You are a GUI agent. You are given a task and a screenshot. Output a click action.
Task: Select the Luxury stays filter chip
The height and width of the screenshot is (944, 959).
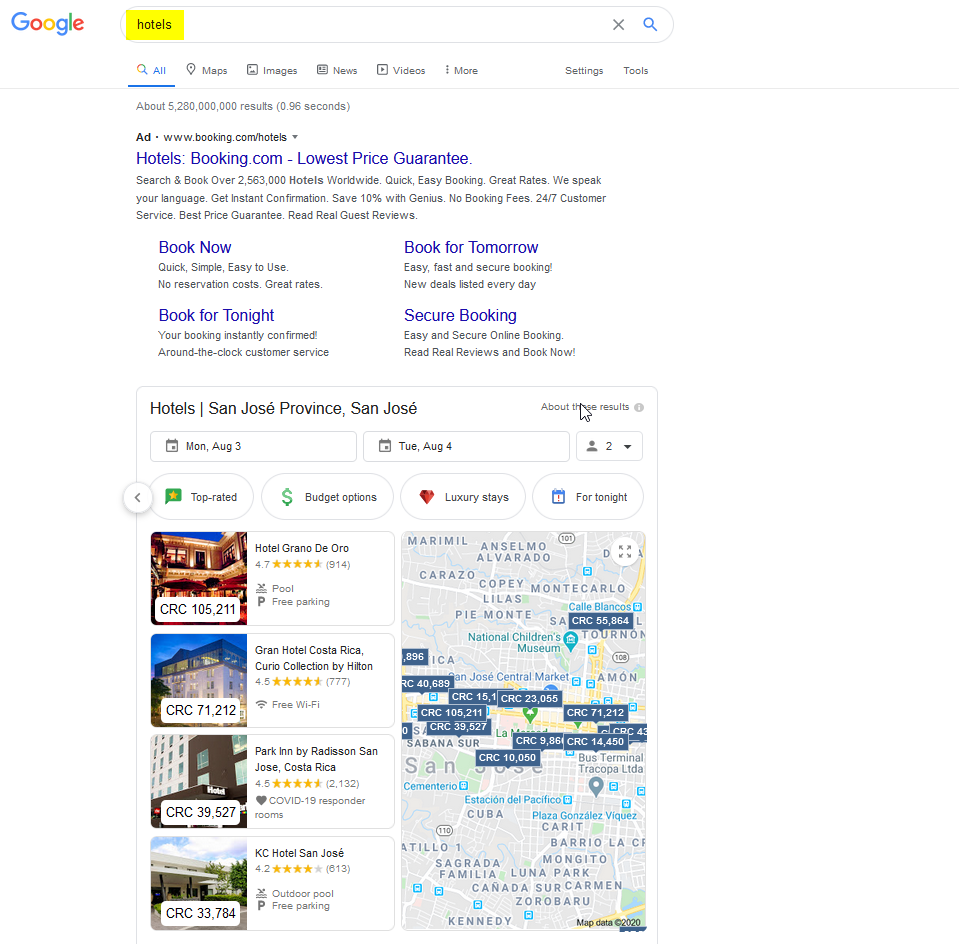[463, 497]
